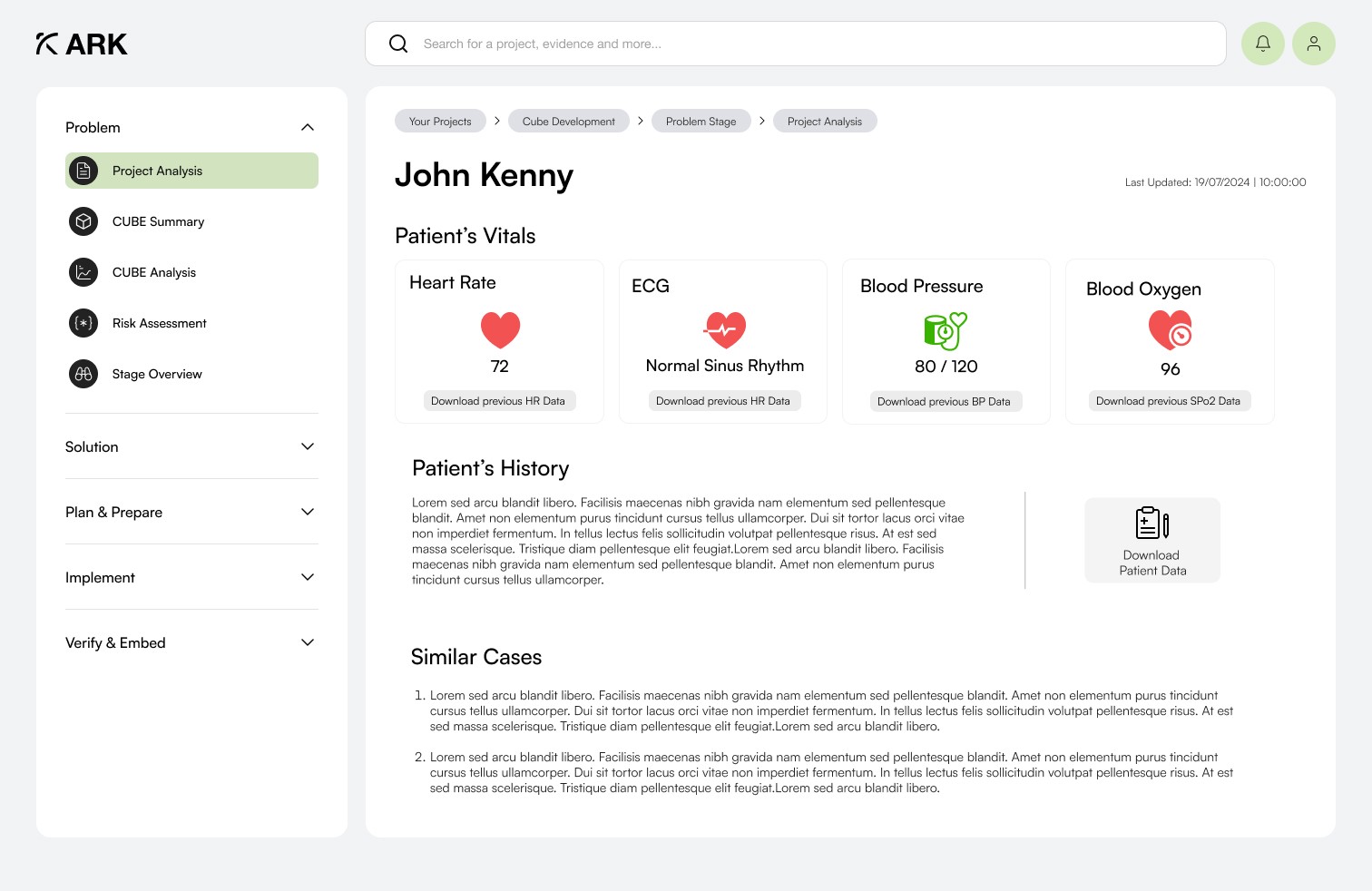Image resolution: width=1372 pixels, height=891 pixels.
Task: Expand the Plan & Prepare section
Action: pos(308,512)
